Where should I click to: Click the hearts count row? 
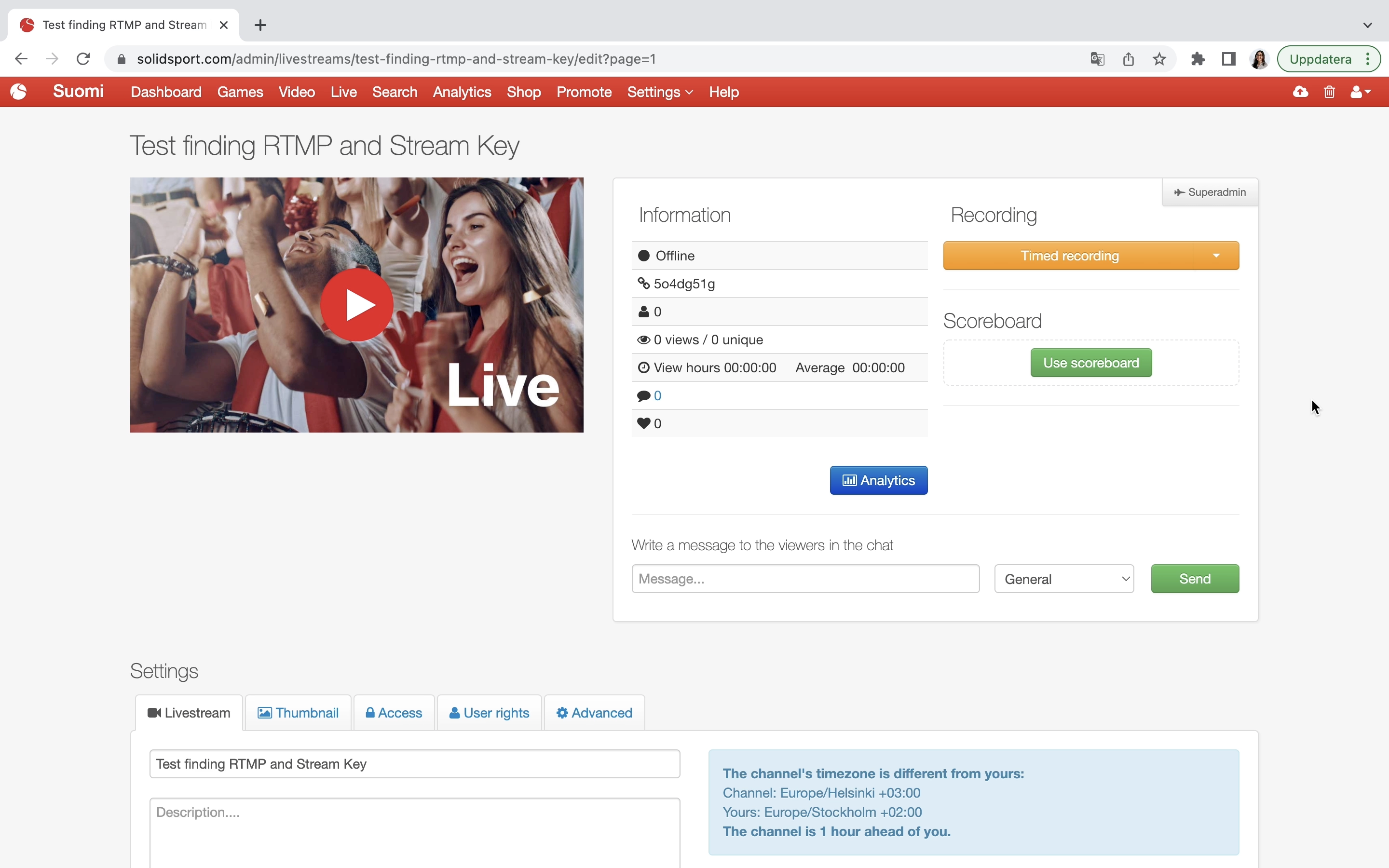click(x=779, y=424)
